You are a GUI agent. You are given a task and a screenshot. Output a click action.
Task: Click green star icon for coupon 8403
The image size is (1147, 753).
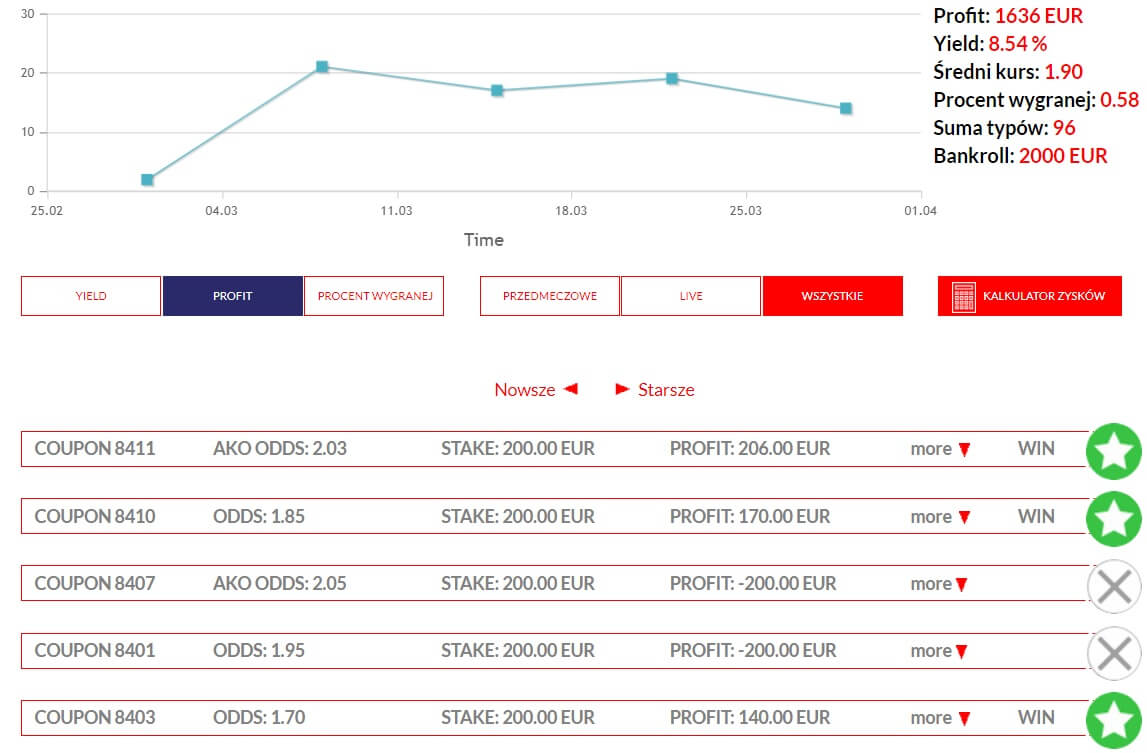(x=1113, y=720)
